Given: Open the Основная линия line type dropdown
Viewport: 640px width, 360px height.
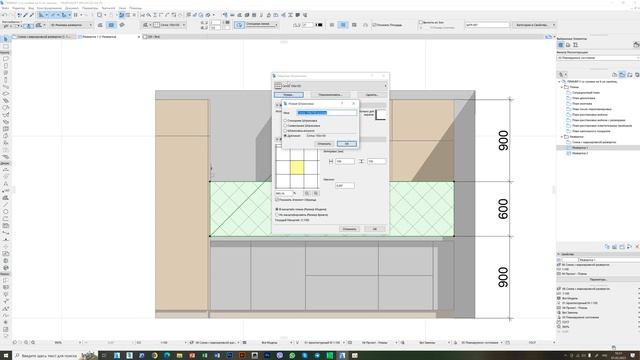Looking at the screenshot, I should 262,25.
